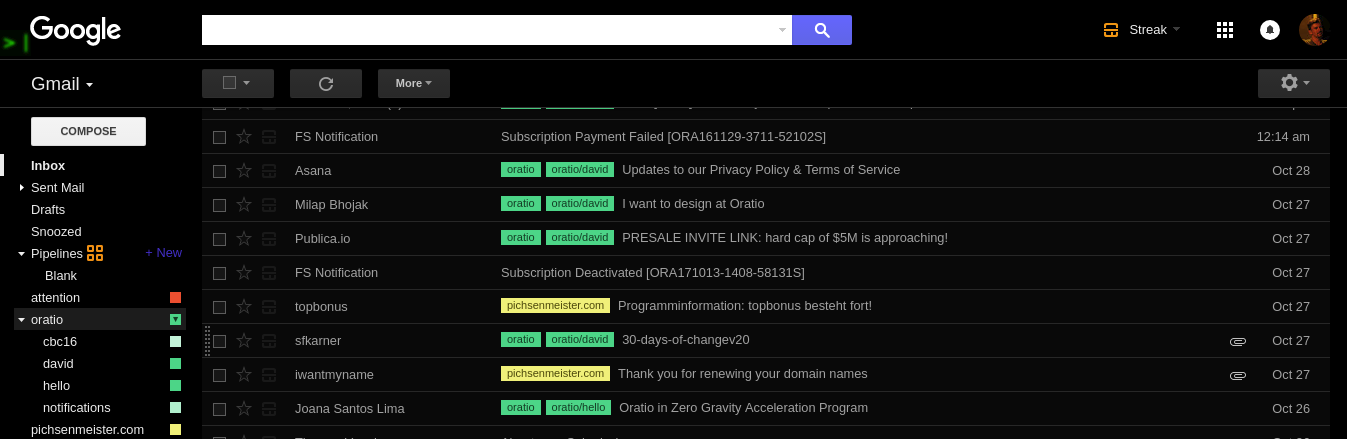1347x439 pixels.
Task: Star the Subscription Payment Failed email
Action: pyautogui.click(x=244, y=136)
